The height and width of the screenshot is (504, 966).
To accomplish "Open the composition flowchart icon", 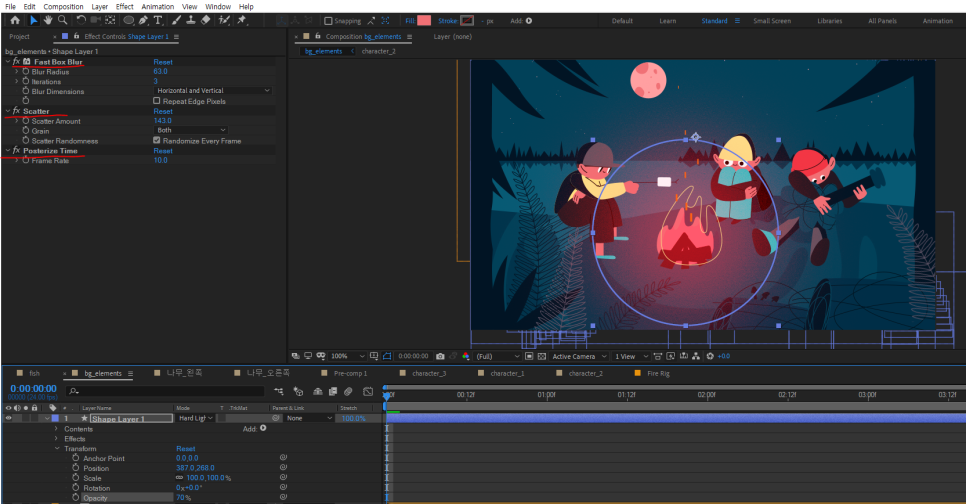I will click(696, 356).
